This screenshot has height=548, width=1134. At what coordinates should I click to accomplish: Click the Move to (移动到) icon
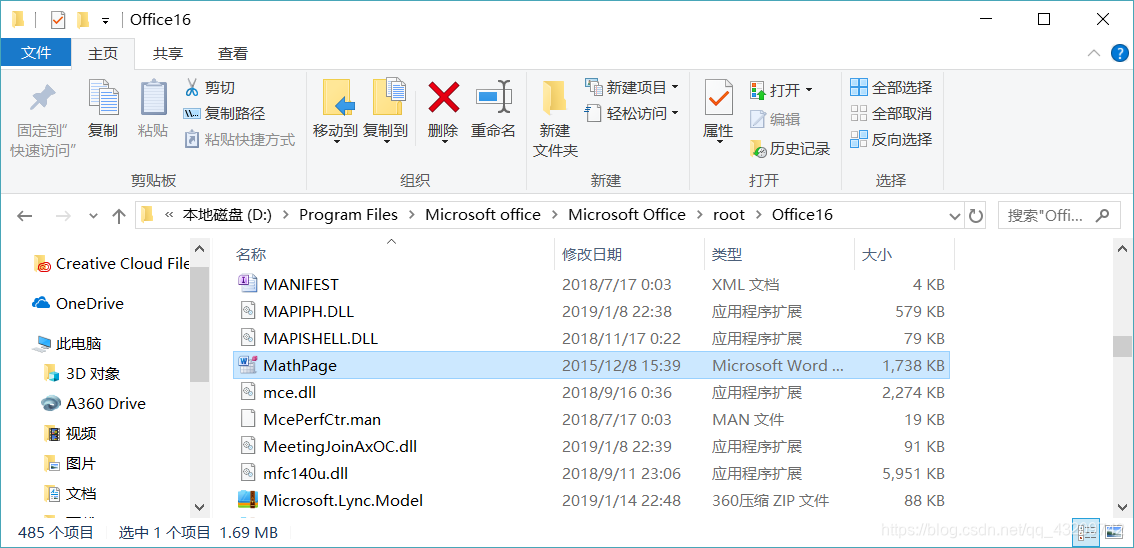pos(336,98)
